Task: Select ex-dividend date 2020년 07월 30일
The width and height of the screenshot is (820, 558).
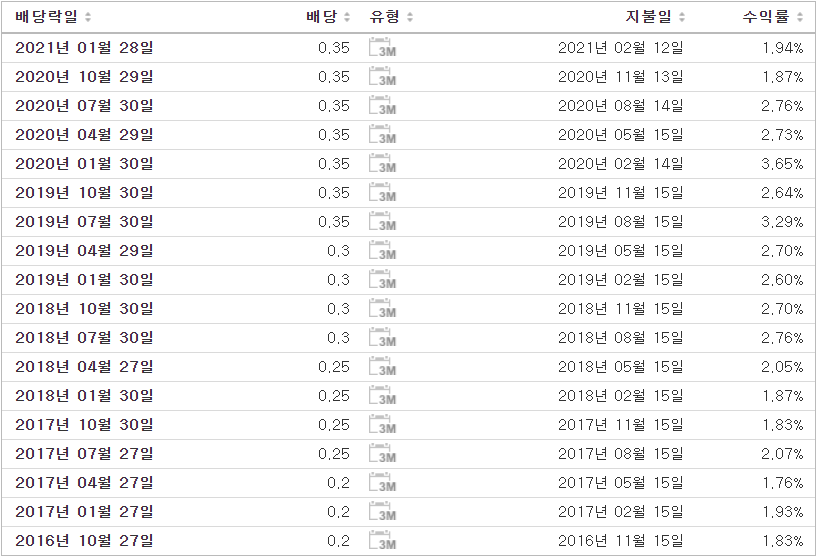Action: point(84,106)
